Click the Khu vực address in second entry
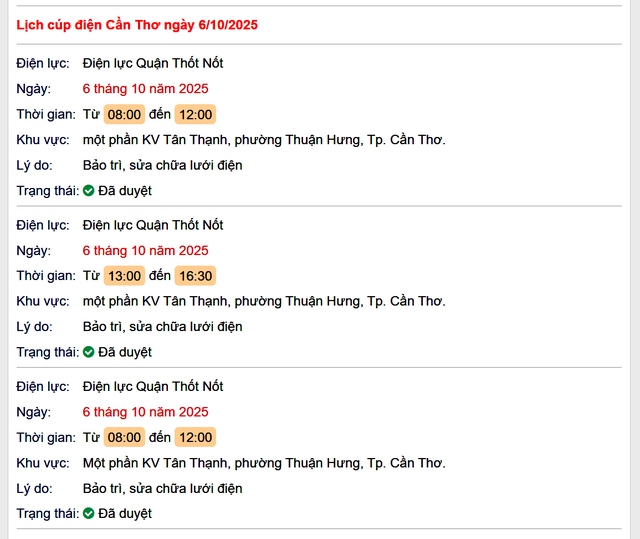The width and height of the screenshot is (640, 539). (x=264, y=301)
